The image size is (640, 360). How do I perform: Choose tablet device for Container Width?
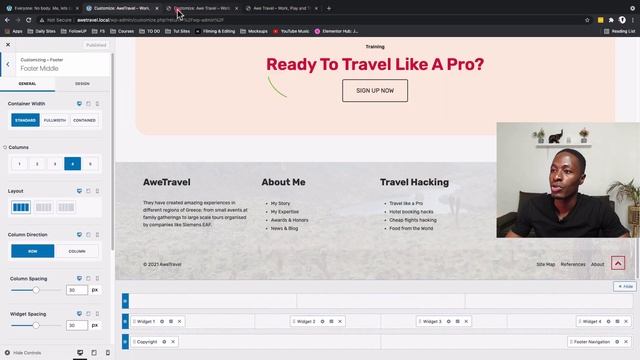point(88,104)
